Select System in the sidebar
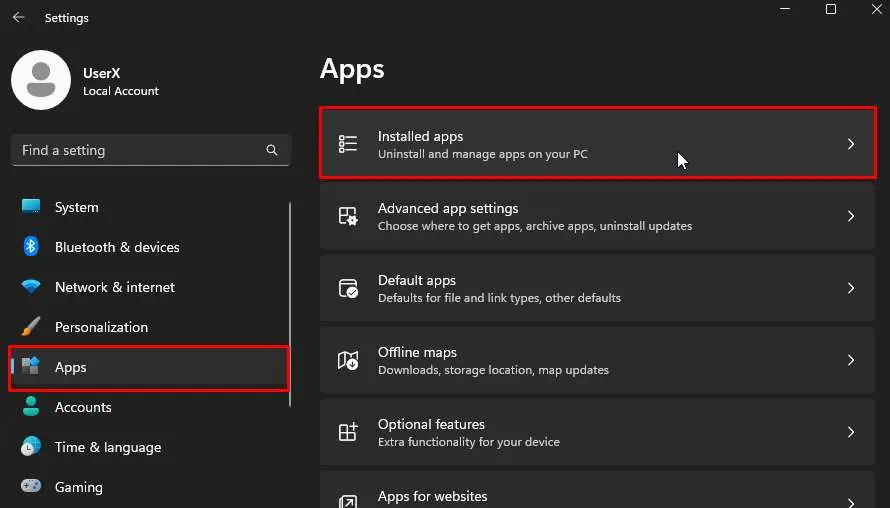Image resolution: width=890 pixels, height=508 pixels. tap(76, 207)
